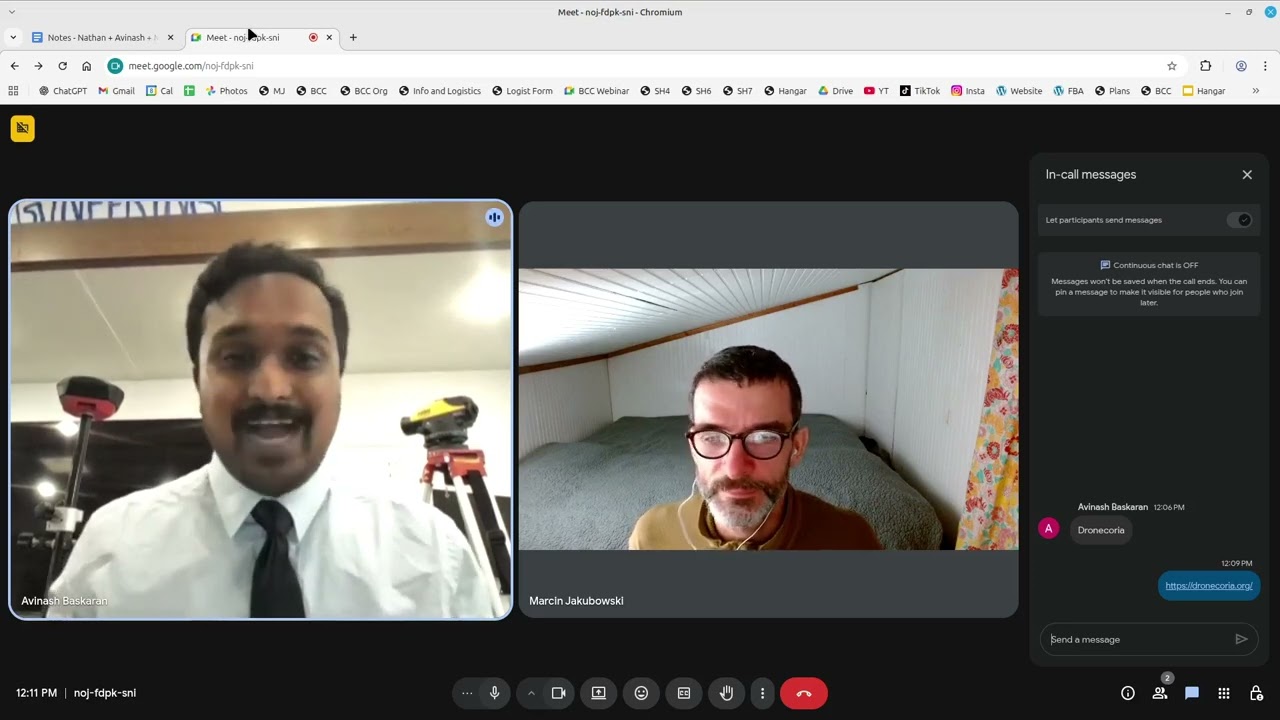The width and height of the screenshot is (1280, 720).
Task: Open the Insta bookmark
Action: (968, 91)
